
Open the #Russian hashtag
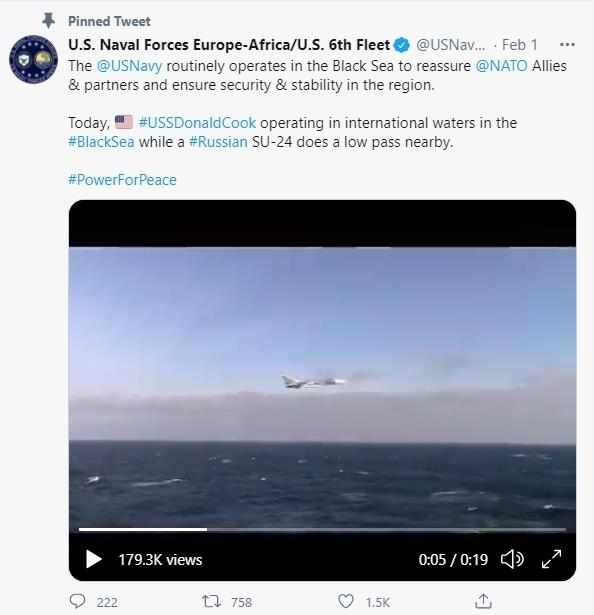click(218, 142)
